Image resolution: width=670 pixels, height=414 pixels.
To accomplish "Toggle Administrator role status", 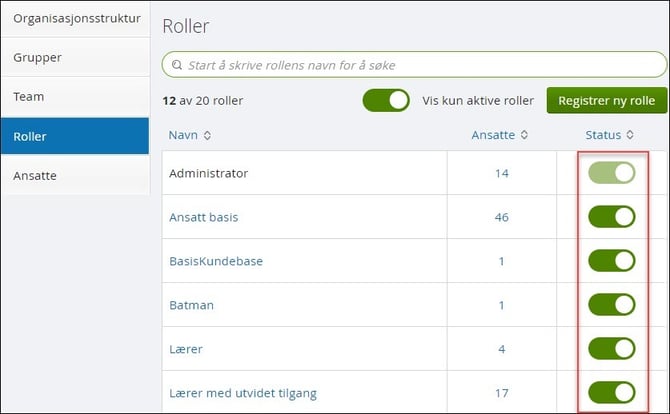I will [612, 173].
